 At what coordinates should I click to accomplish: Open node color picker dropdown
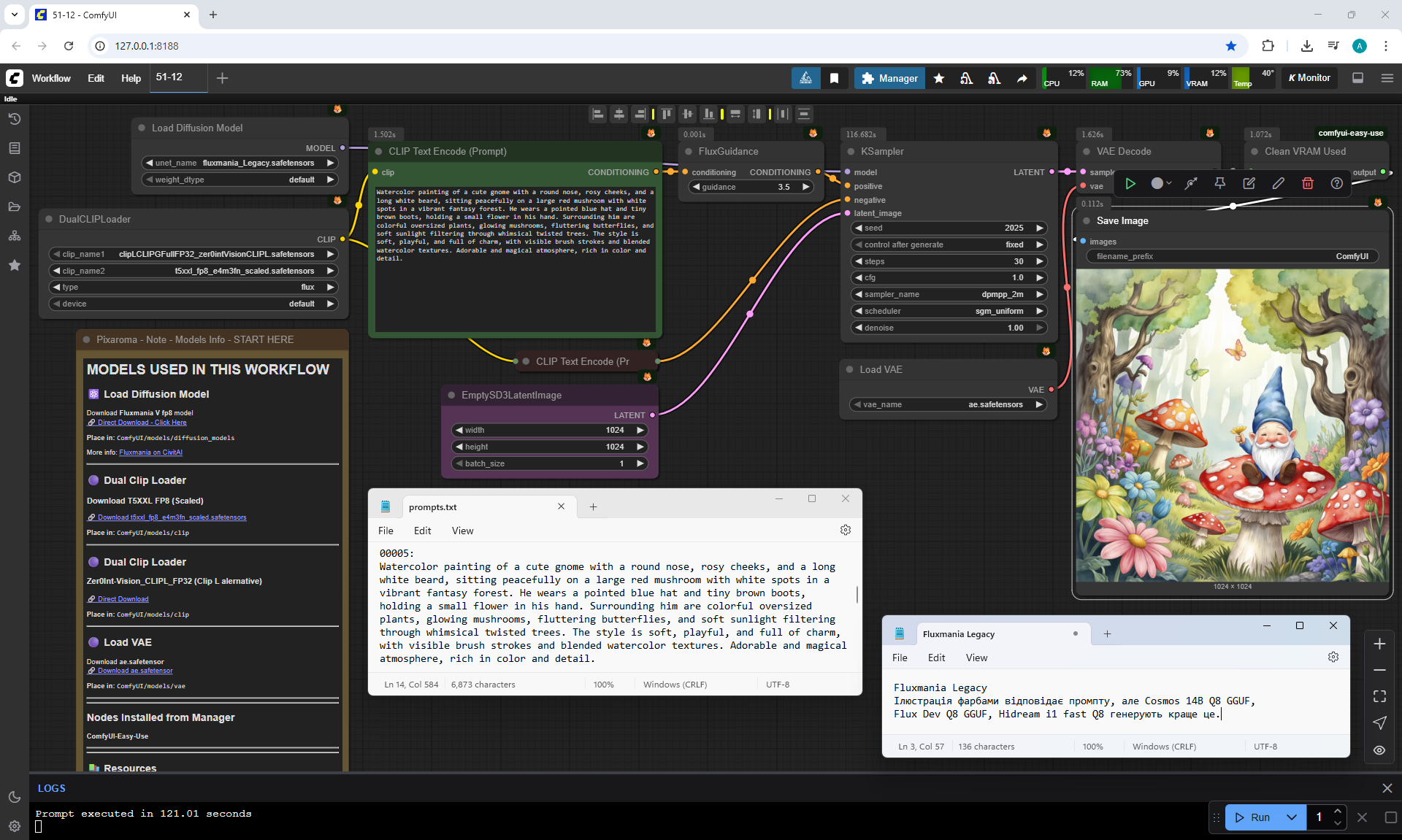pos(1161,183)
